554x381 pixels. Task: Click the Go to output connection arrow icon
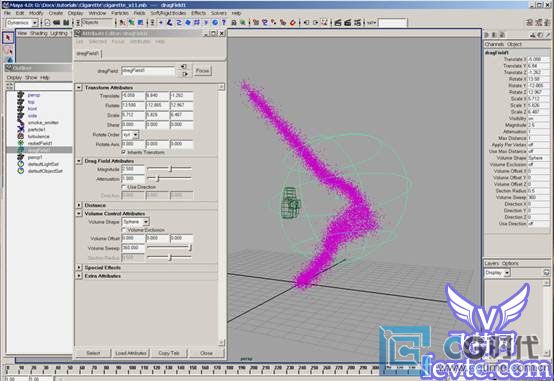(184, 74)
